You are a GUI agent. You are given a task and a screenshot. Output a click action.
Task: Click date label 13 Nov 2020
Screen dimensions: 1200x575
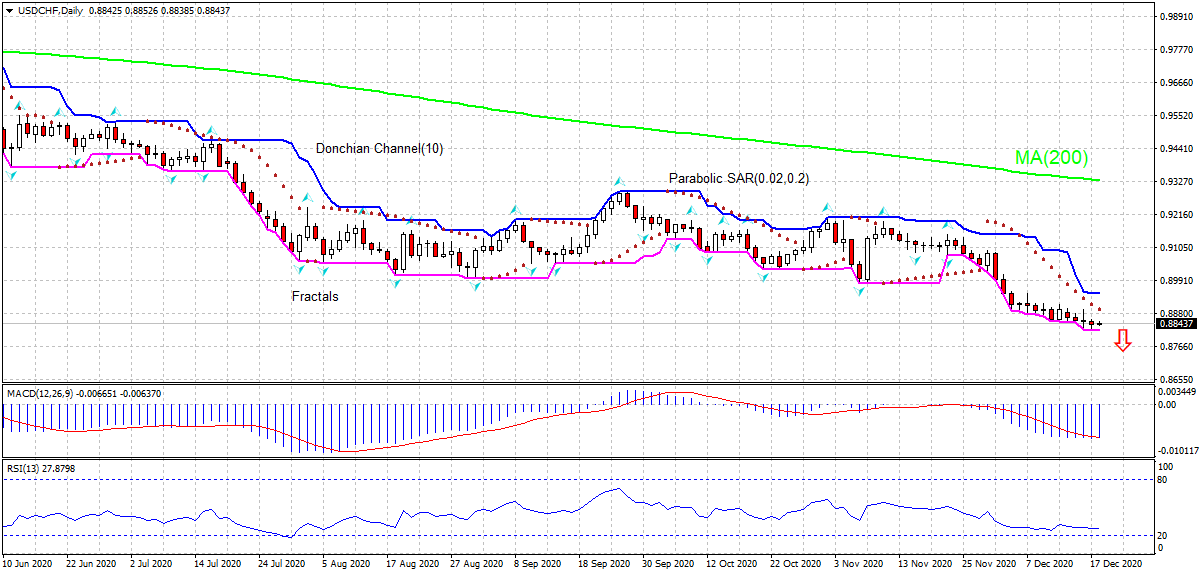tap(925, 563)
